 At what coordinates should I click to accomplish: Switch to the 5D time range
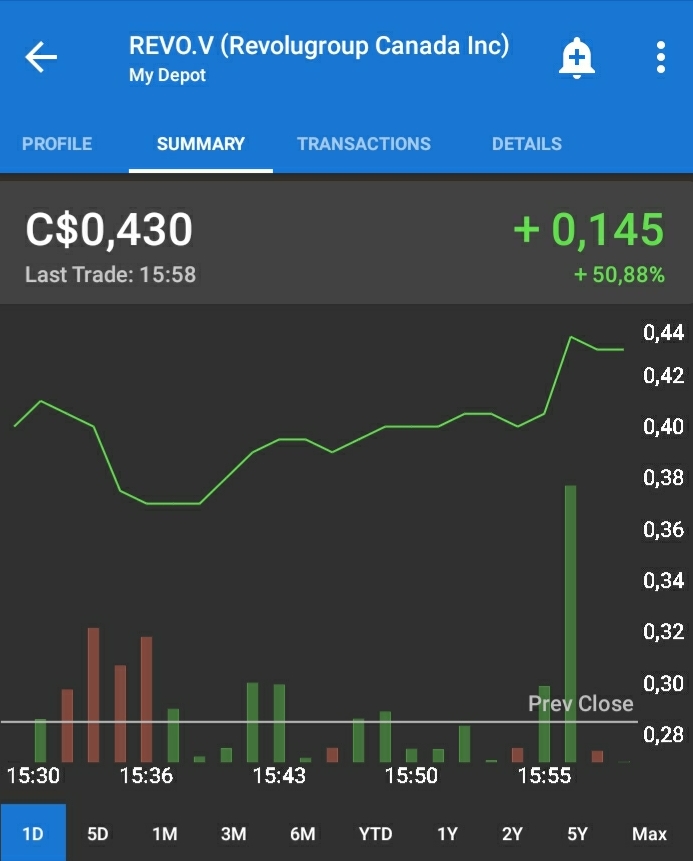(98, 833)
